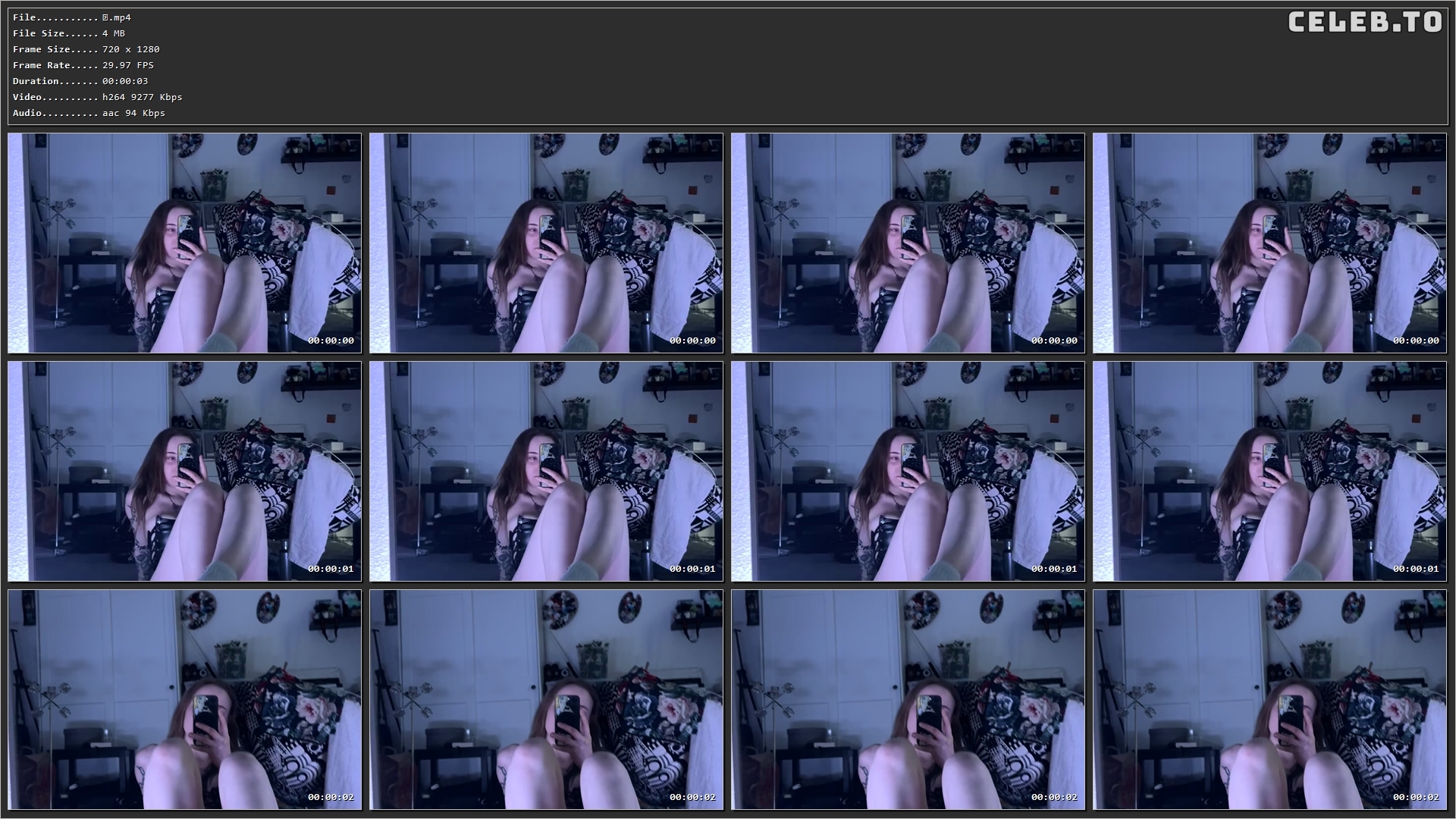Open second thumbnail in the top row
This screenshot has width=1456, height=819.
coord(546,243)
